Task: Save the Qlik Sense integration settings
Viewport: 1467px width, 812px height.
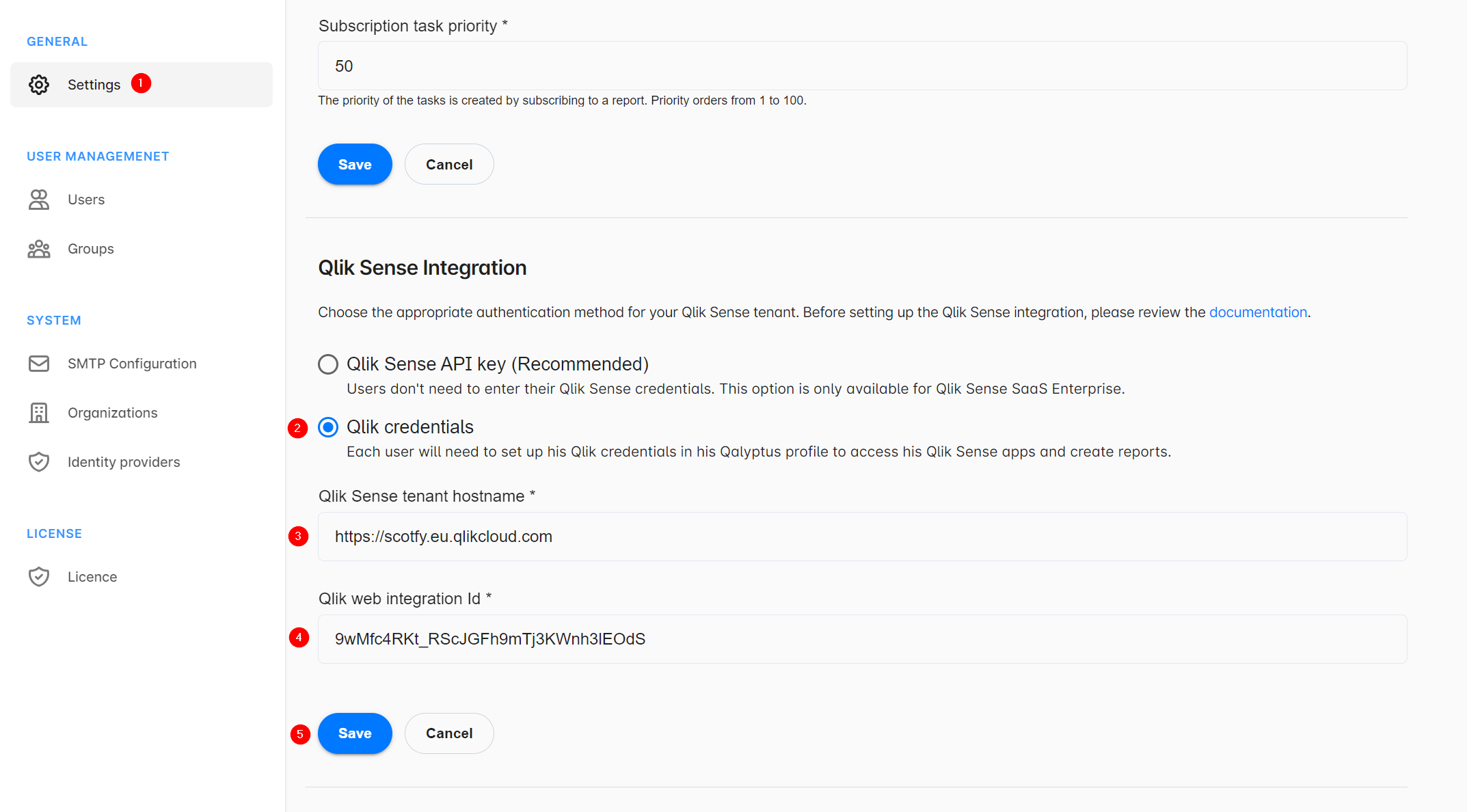Action: pyautogui.click(x=354, y=733)
